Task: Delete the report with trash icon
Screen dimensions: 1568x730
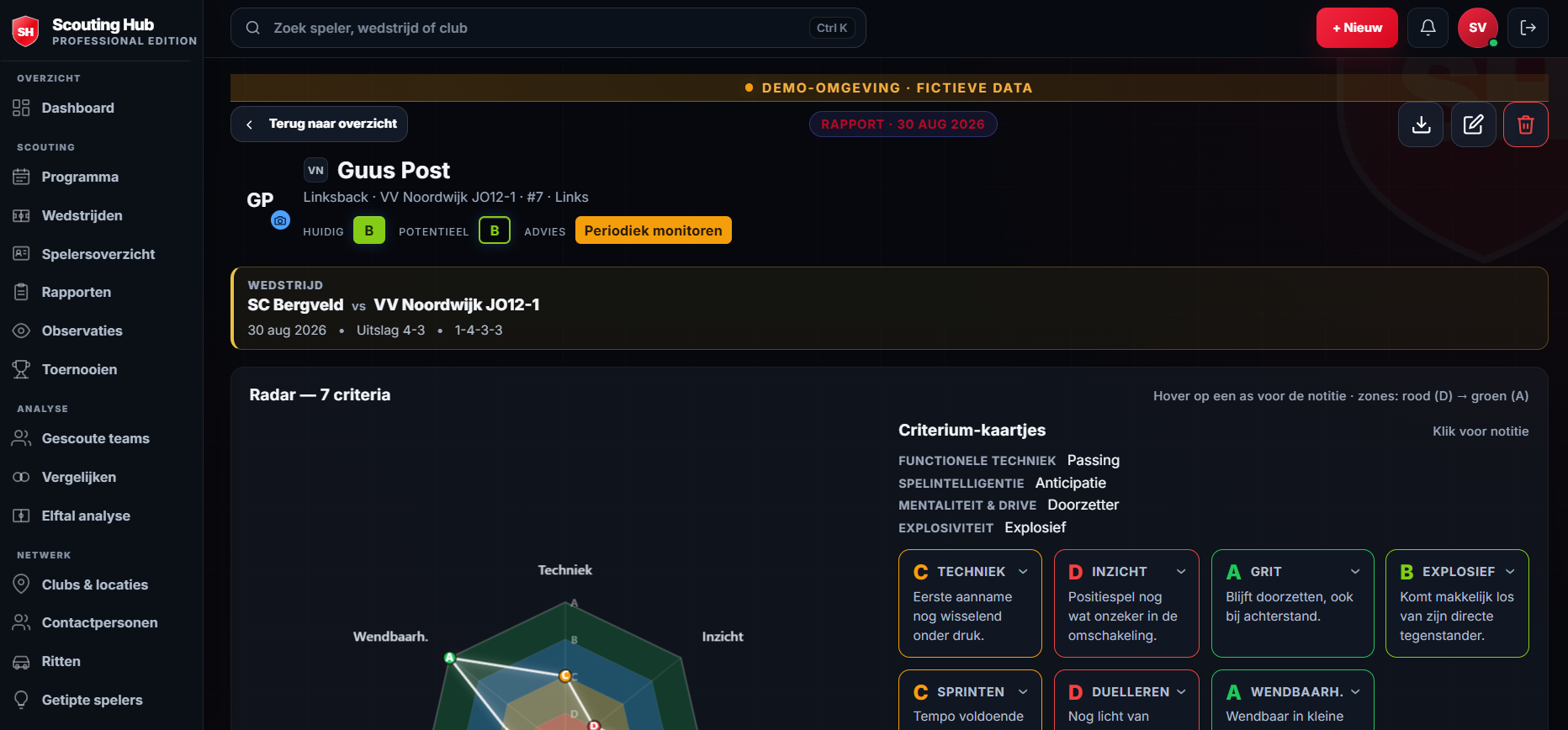Action: click(1526, 124)
